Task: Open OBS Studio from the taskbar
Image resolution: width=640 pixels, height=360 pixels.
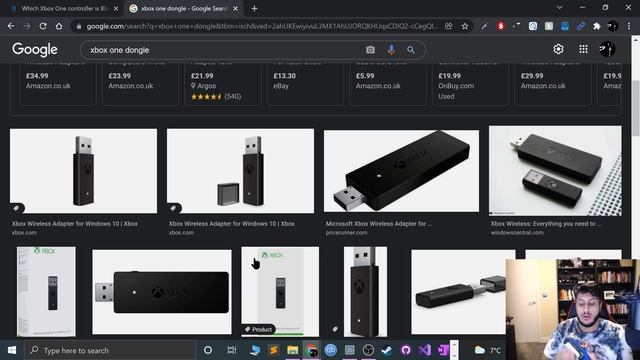Action: [x=368, y=350]
